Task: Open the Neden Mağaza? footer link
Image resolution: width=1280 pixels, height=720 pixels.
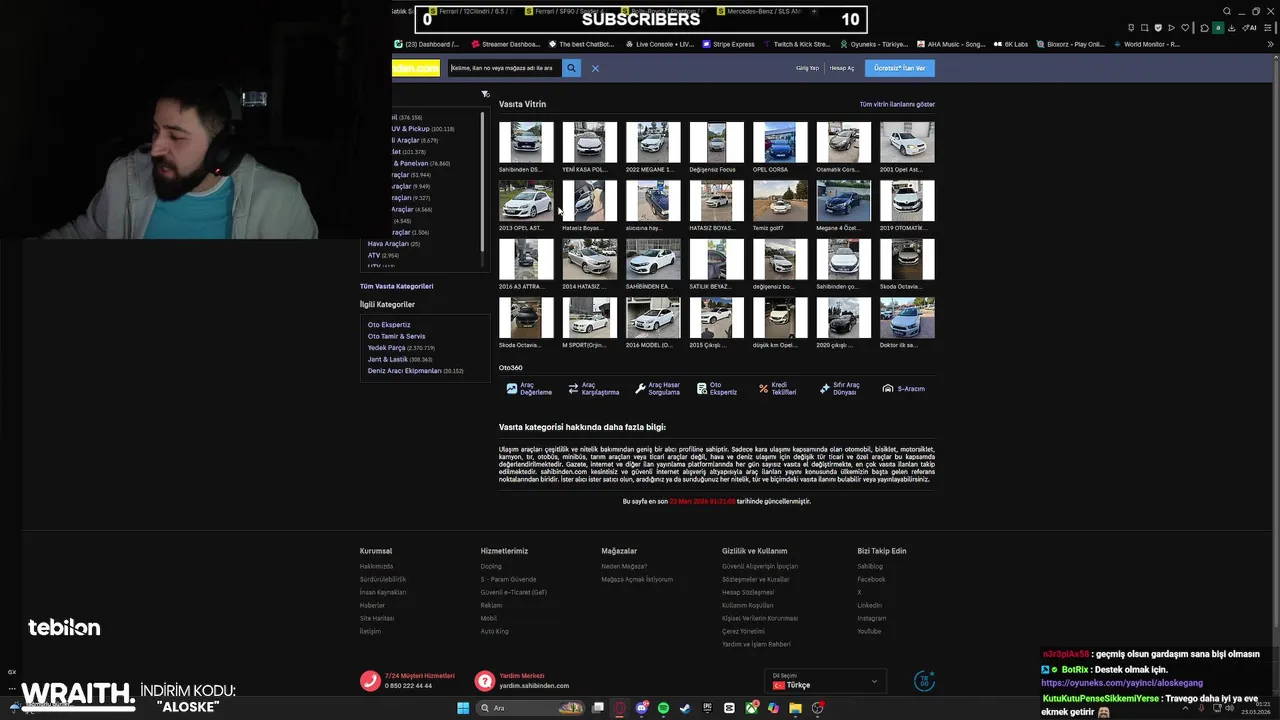Action: 624,566
